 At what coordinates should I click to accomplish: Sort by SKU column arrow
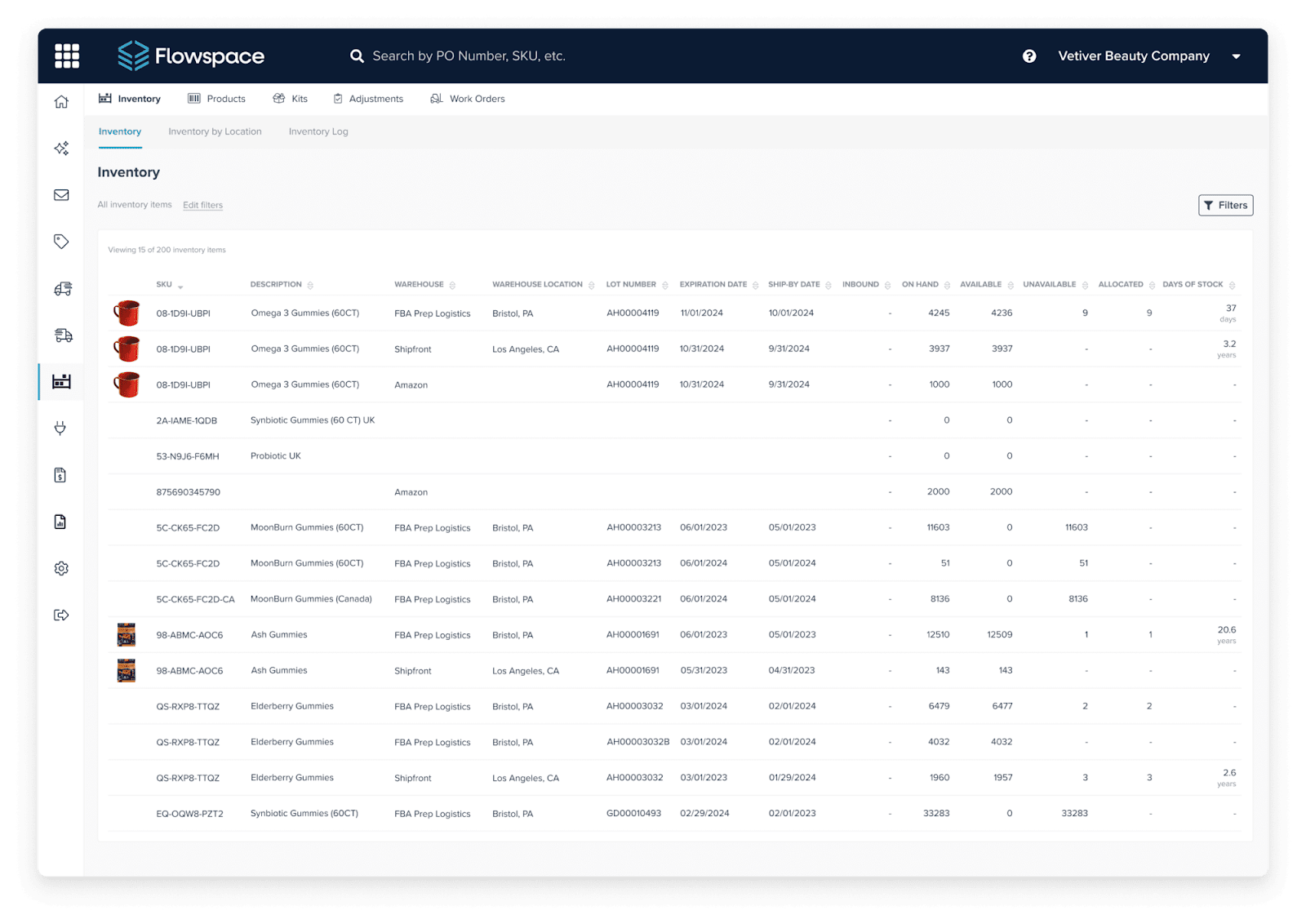(x=180, y=286)
